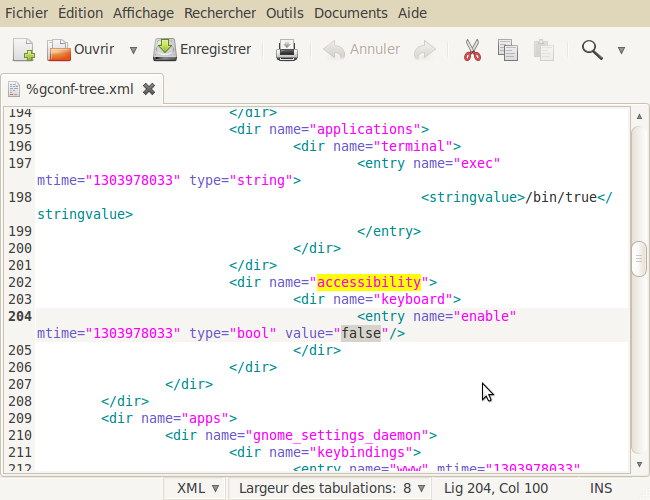Screen dimensions: 650x500
Task: Undo with the Annuler button
Action: pos(361,49)
